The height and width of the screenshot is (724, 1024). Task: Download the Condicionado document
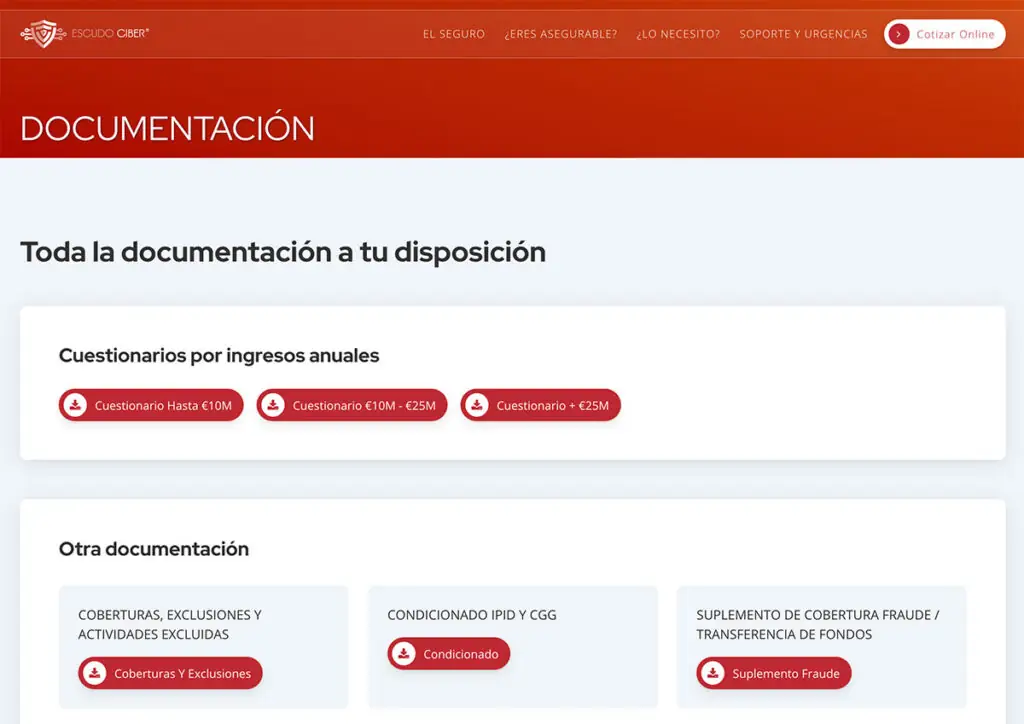460,655
